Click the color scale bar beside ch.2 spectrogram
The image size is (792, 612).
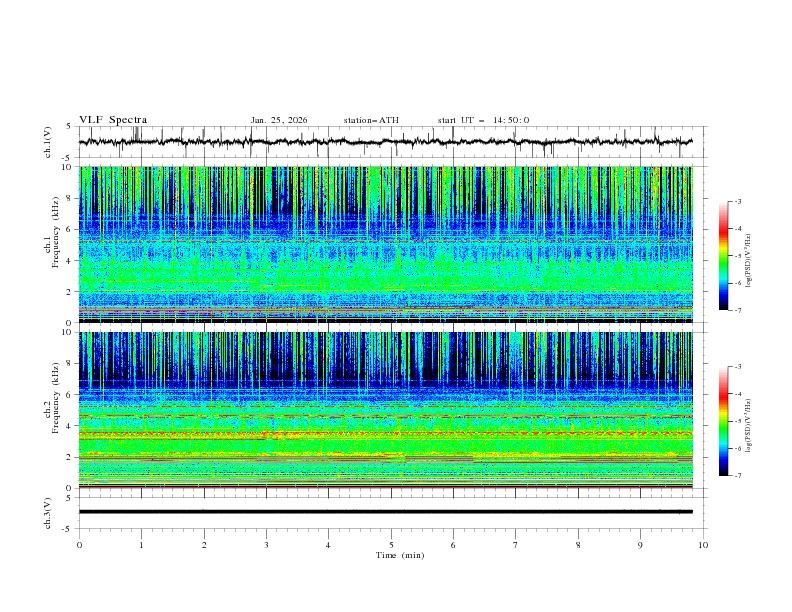pos(724,421)
